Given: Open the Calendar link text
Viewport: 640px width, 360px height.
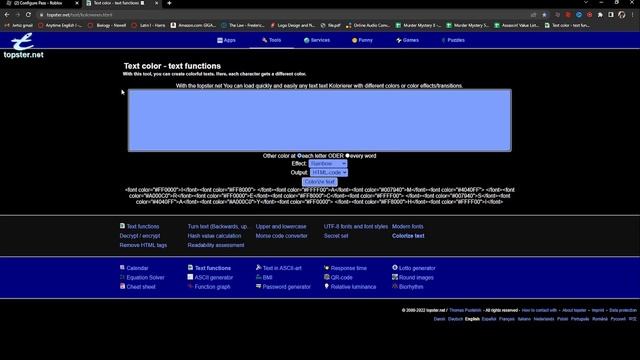Looking at the screenshot, I should 137,268.
